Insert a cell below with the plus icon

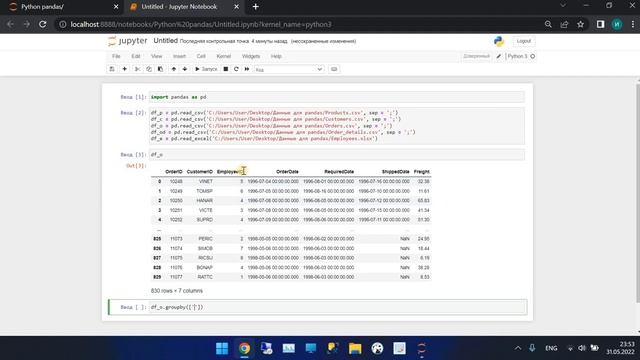(124, 69)
